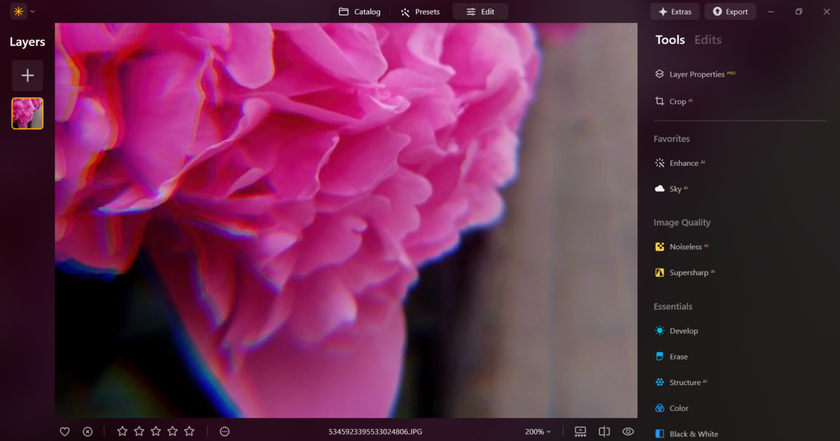Select the peony layer thumbnail
Screen dimensions: 840x441
[x=27, y=113]
